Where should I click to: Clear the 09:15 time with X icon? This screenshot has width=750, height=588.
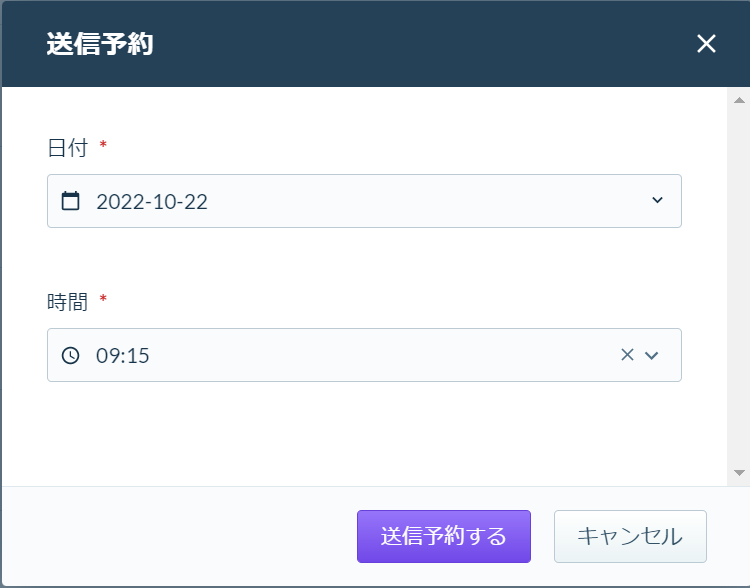627,355
